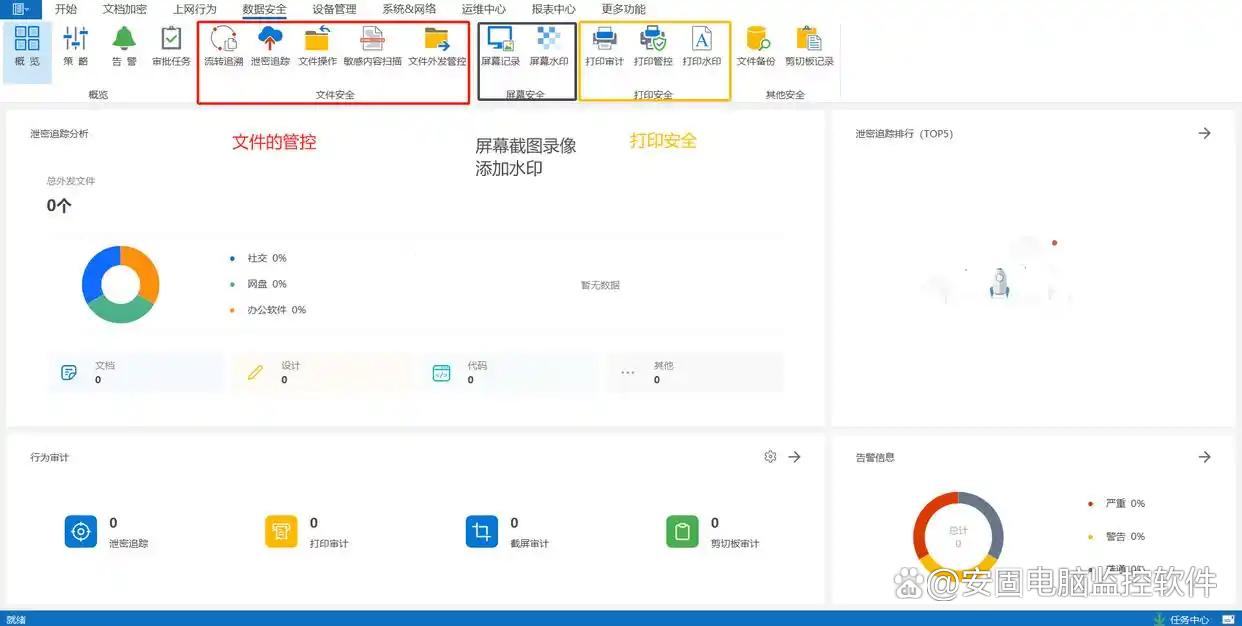Click the 代码 code category icon
1242x626 pixels.
[441, 373]
